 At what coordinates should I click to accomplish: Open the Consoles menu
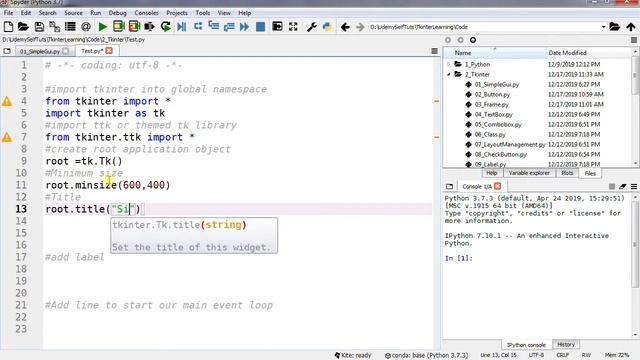(x=146, y=13)
